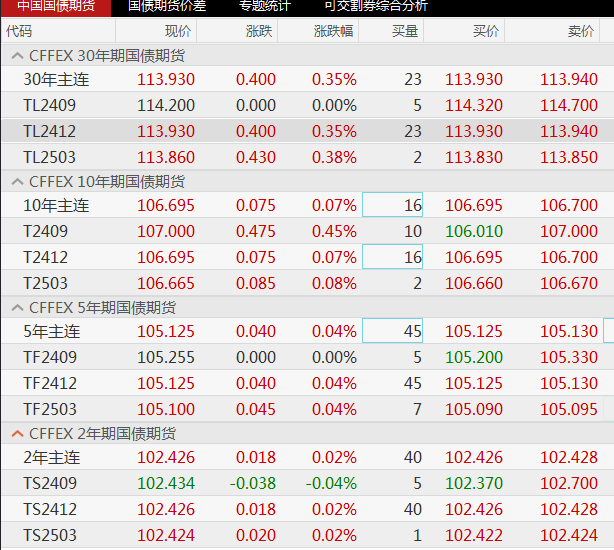Click the 代码 column header
Viewport: 614px width, 550px height.
[x=19, y=31]
